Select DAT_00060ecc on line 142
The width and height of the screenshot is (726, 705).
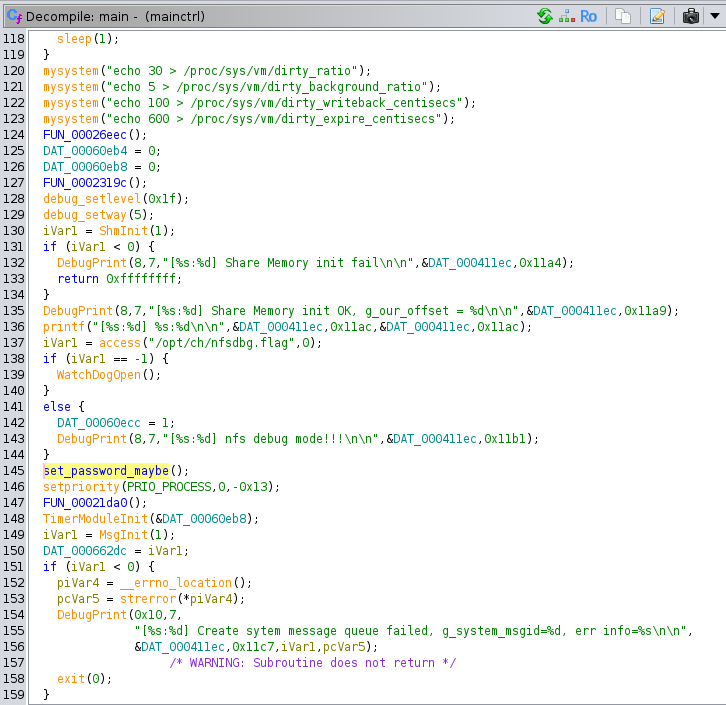pyautogui.click(x=99, y=423)
